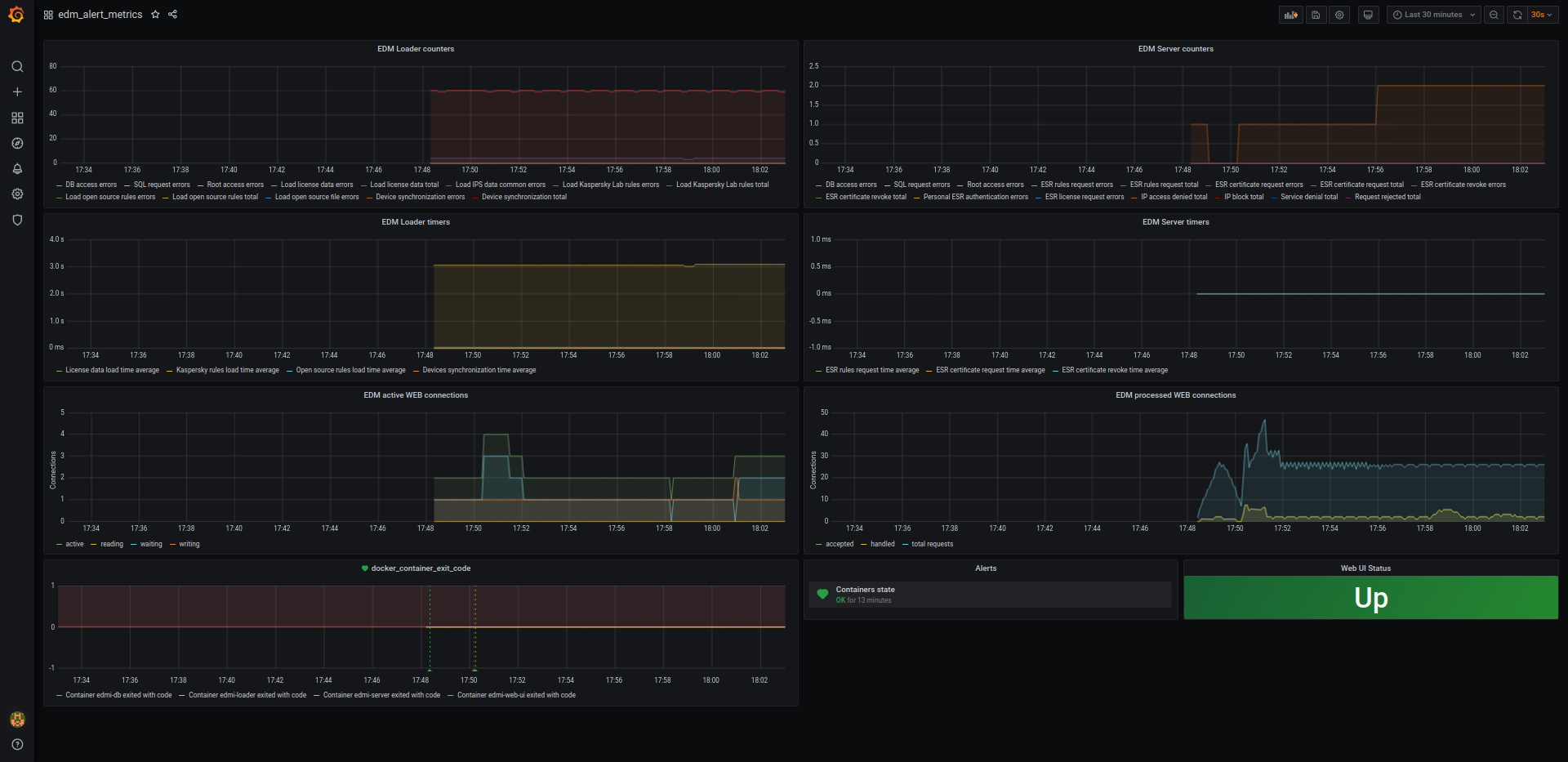This screenshot has width=1568, height=762.
Task: Open the Alerting bell icon
Action: [17, 169]
